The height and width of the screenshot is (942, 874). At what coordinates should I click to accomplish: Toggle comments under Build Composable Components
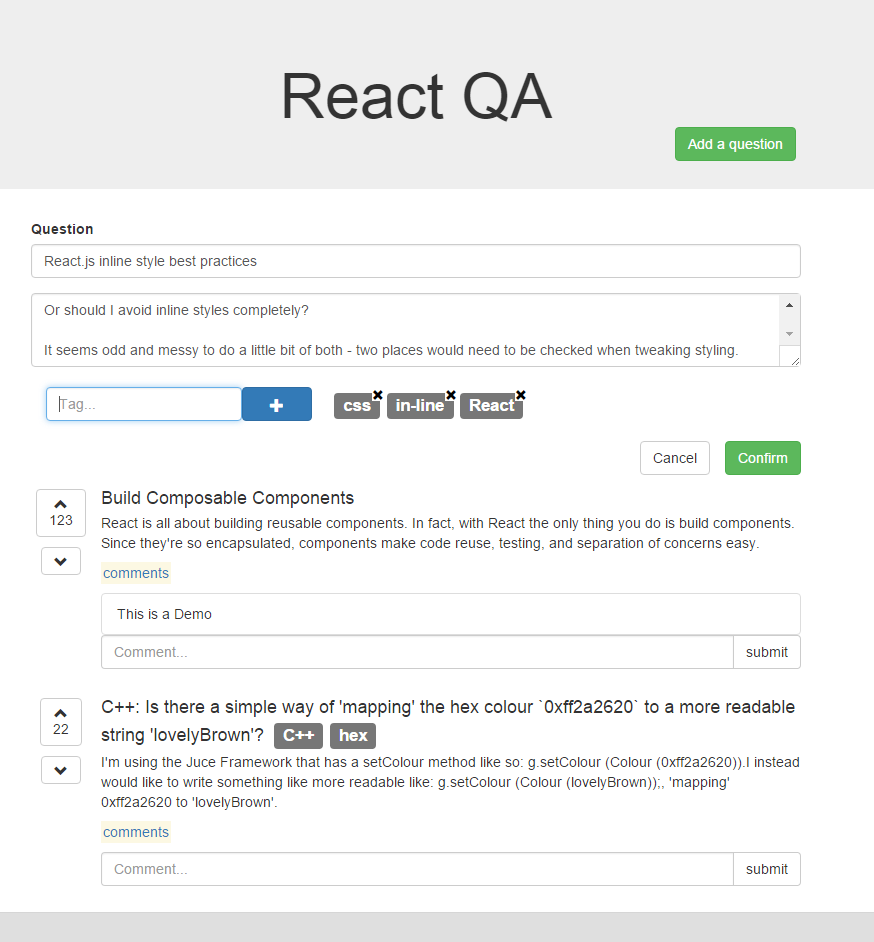click(136, 573)
